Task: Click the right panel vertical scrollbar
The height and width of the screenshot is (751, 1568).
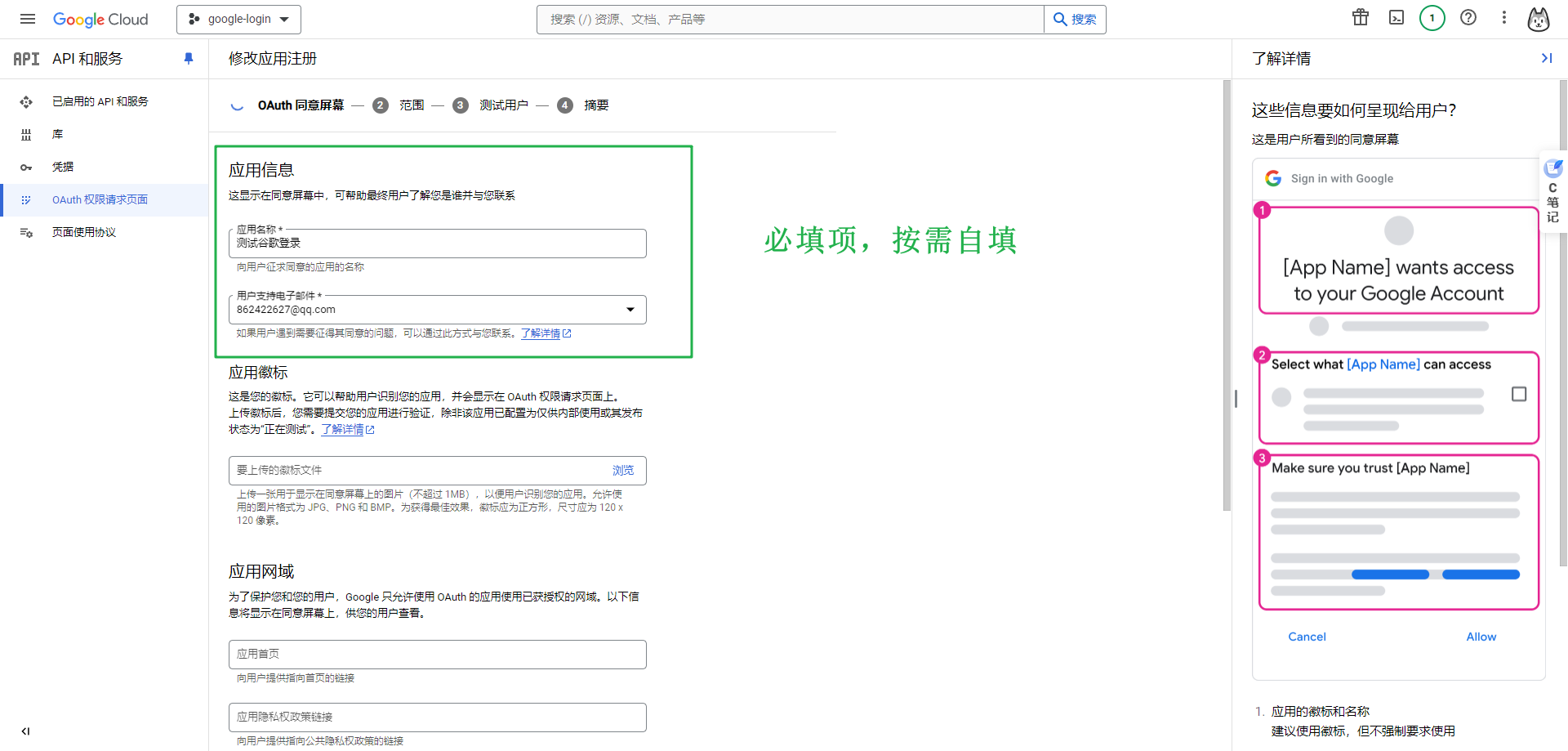Action: point(1563,323)
